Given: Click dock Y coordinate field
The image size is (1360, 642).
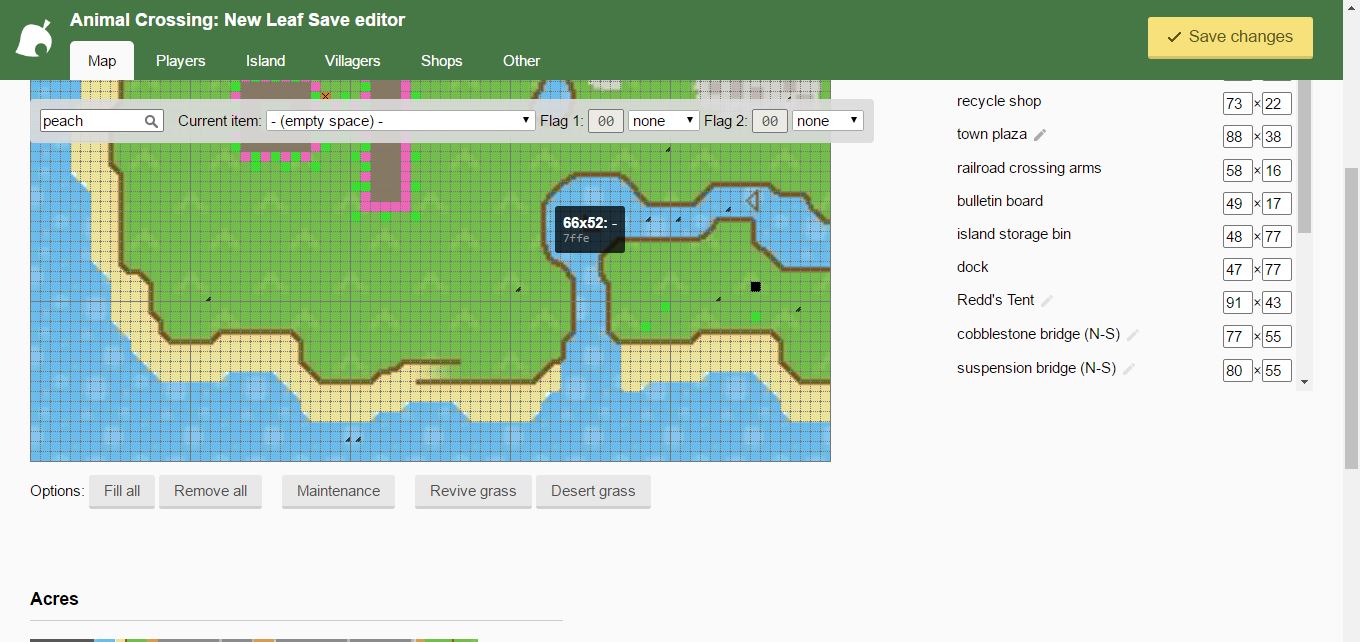Looking at the screenshot, I should pos(1277,269).
